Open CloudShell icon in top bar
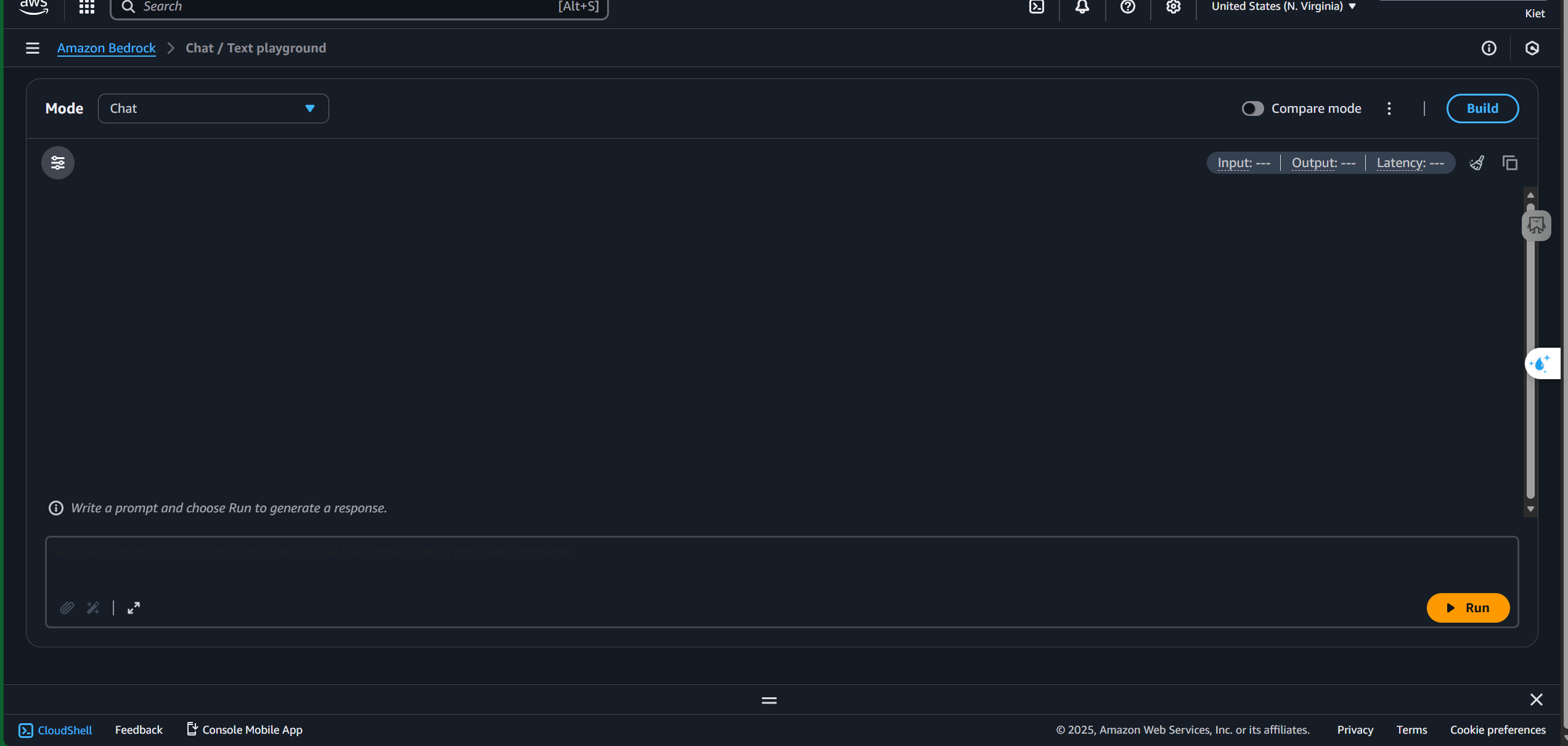1568x746 pixels. point(1037,7)
